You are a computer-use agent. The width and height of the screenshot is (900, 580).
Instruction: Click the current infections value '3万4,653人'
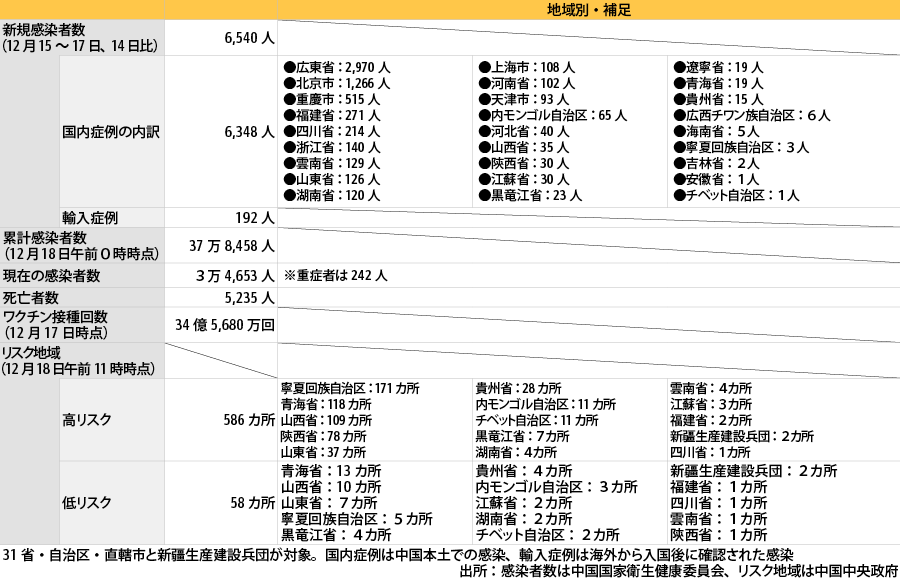(x=235, y=276)
